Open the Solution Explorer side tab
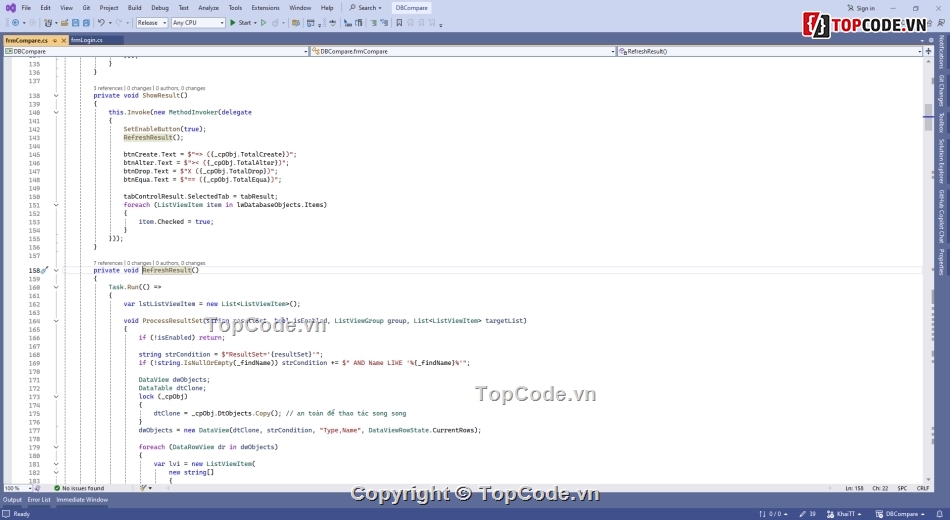The width and height of the screenshot is (950, 520). 942,161
